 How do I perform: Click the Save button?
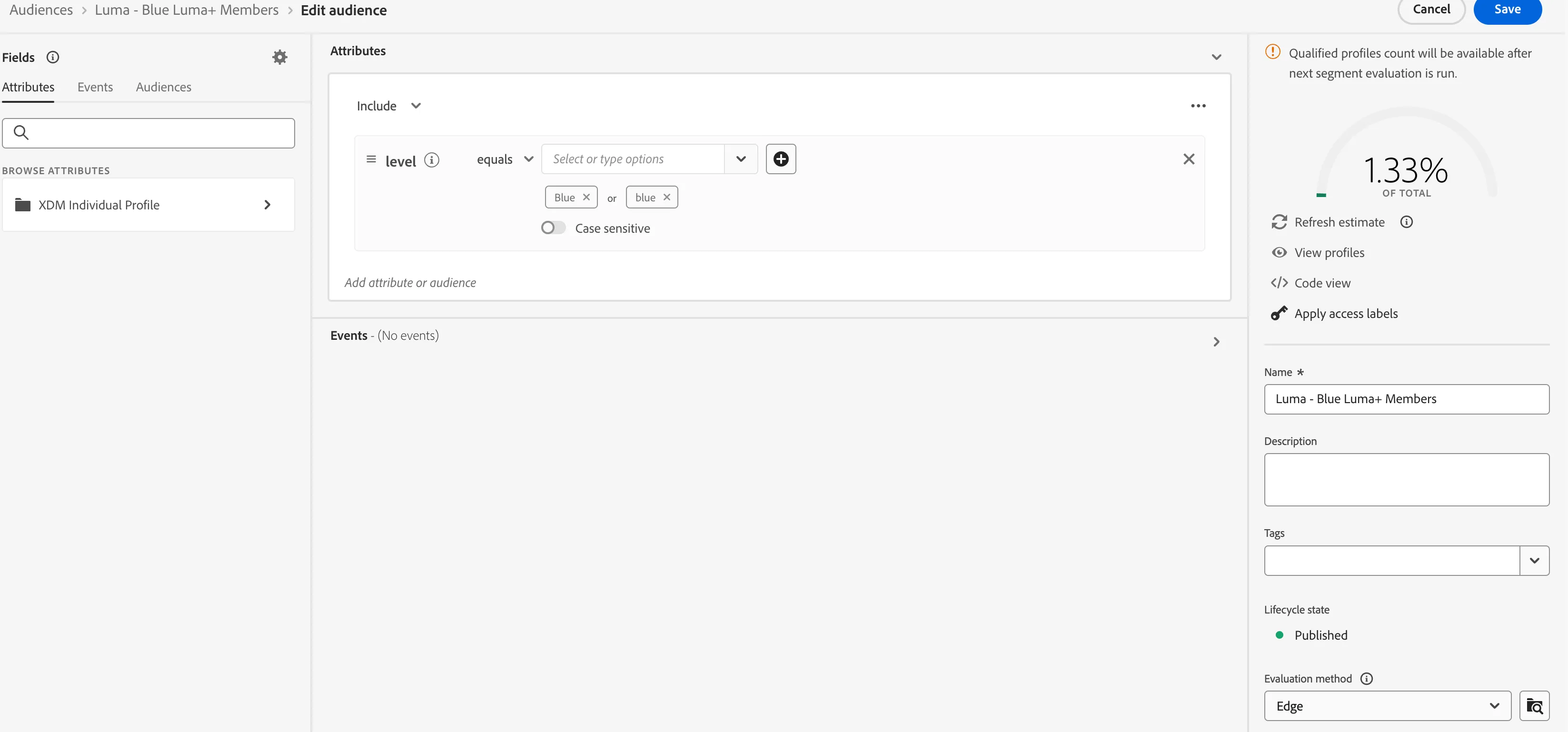point(1507,9)
